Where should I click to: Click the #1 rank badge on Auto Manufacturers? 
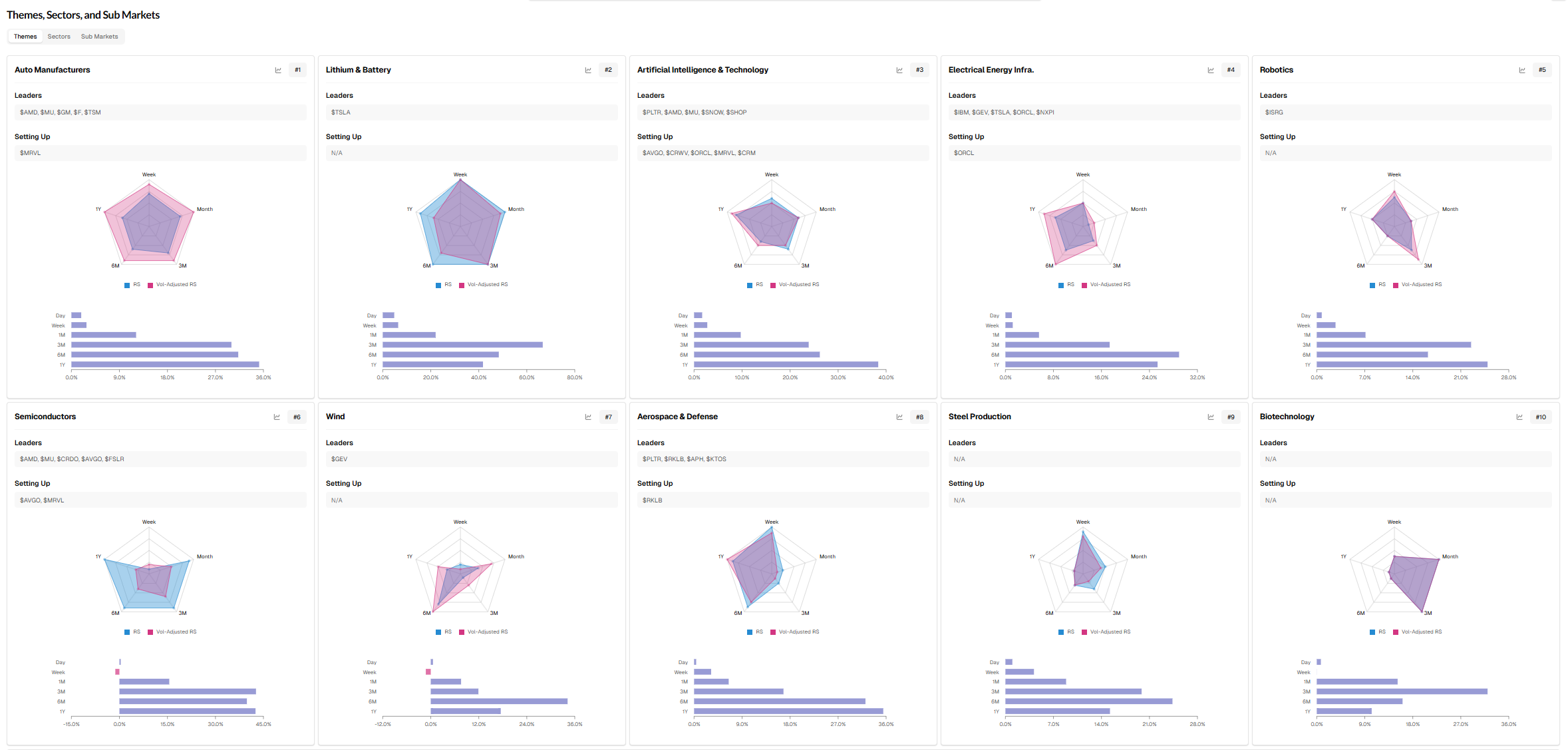pos(297,70)
